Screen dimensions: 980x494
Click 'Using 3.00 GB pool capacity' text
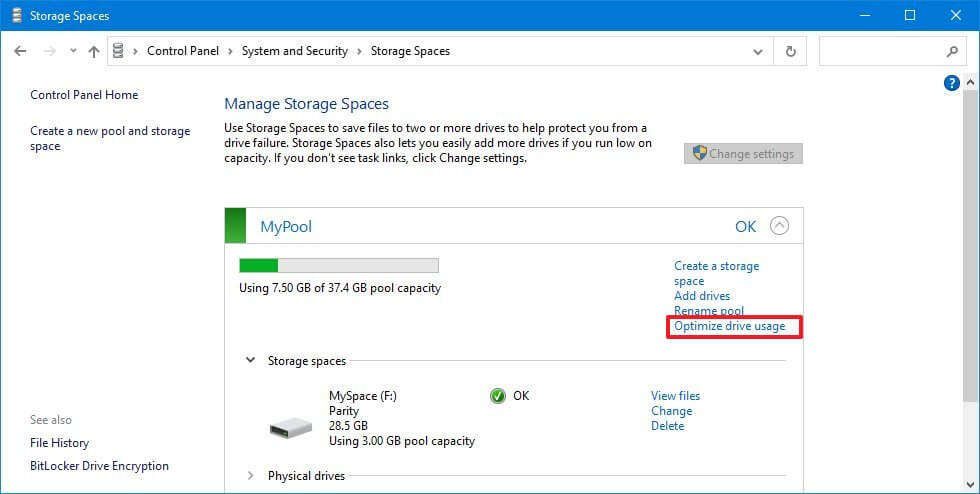[x=402, y=441]
